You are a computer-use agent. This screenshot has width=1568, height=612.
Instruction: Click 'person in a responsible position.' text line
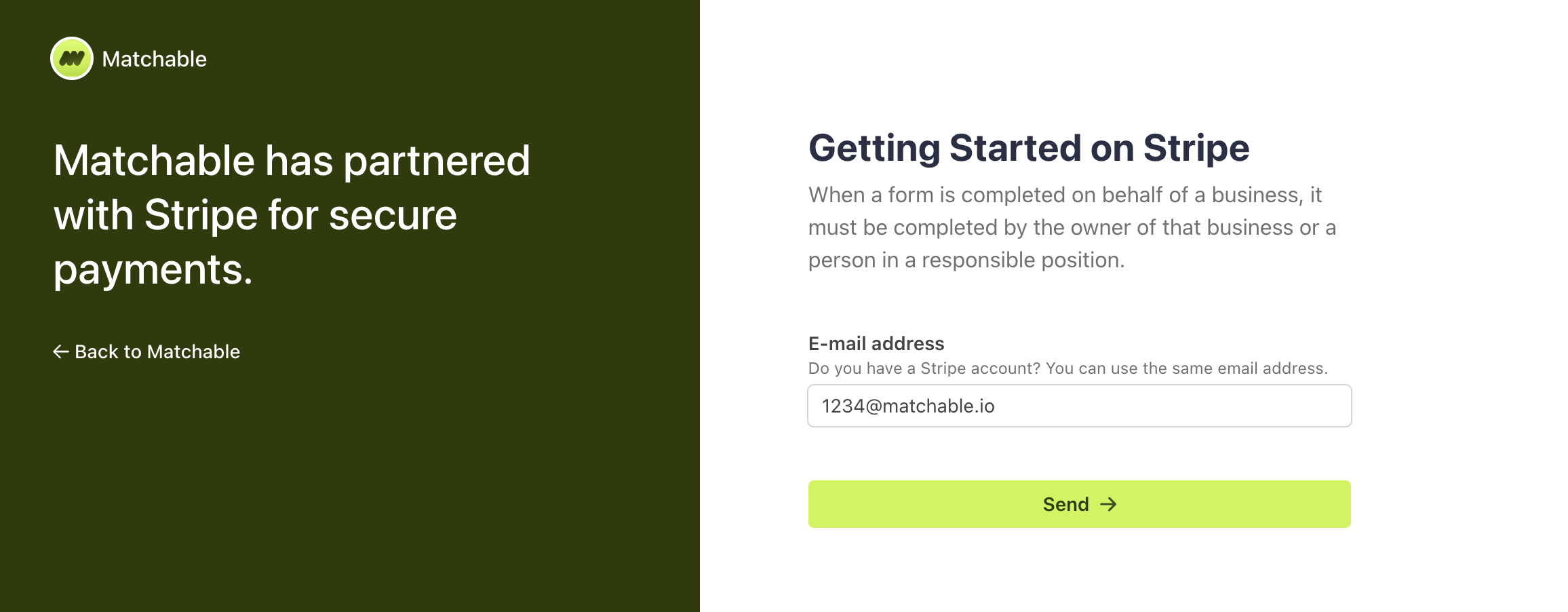click(966, 260)
